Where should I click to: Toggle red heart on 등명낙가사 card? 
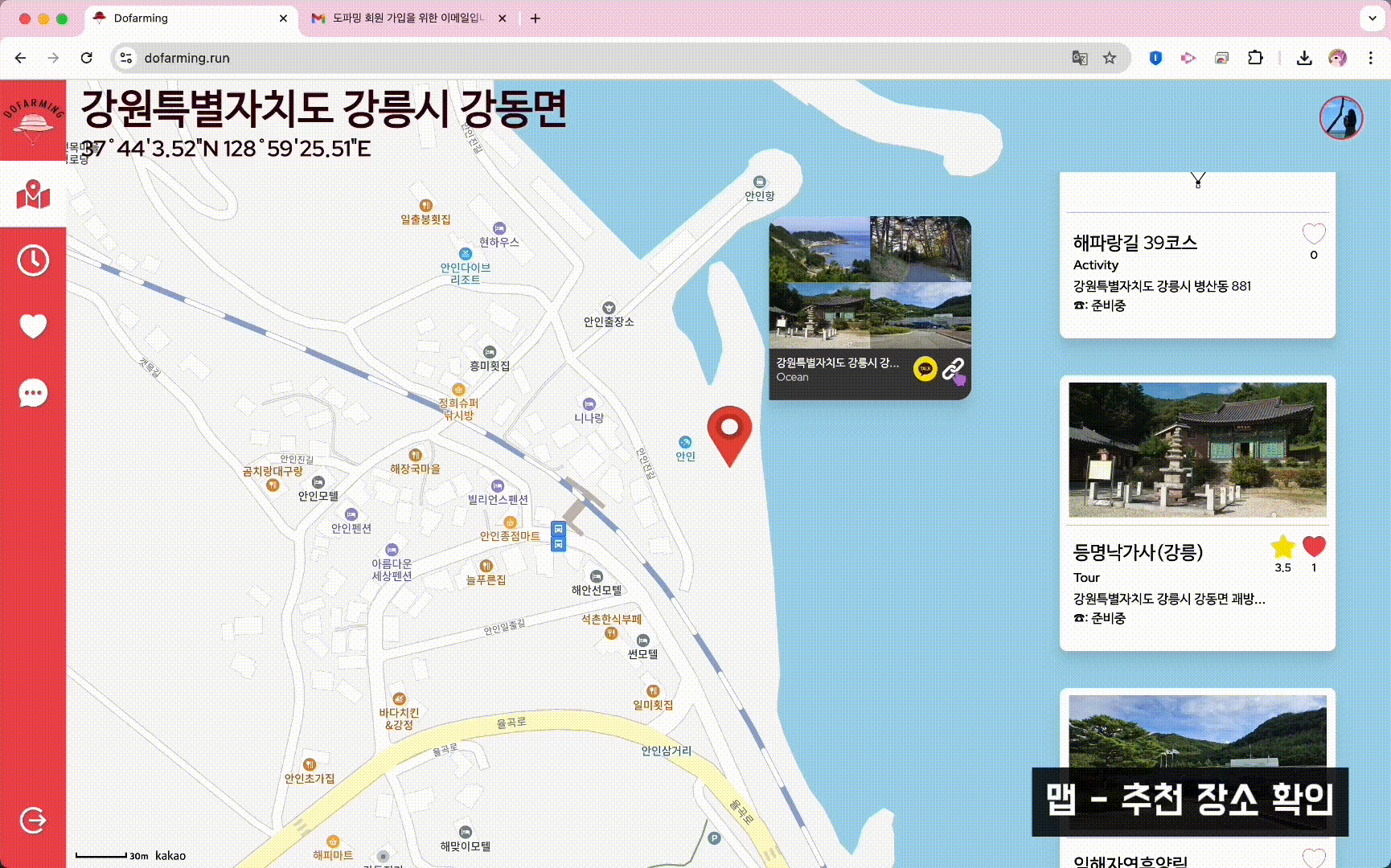1314,547
